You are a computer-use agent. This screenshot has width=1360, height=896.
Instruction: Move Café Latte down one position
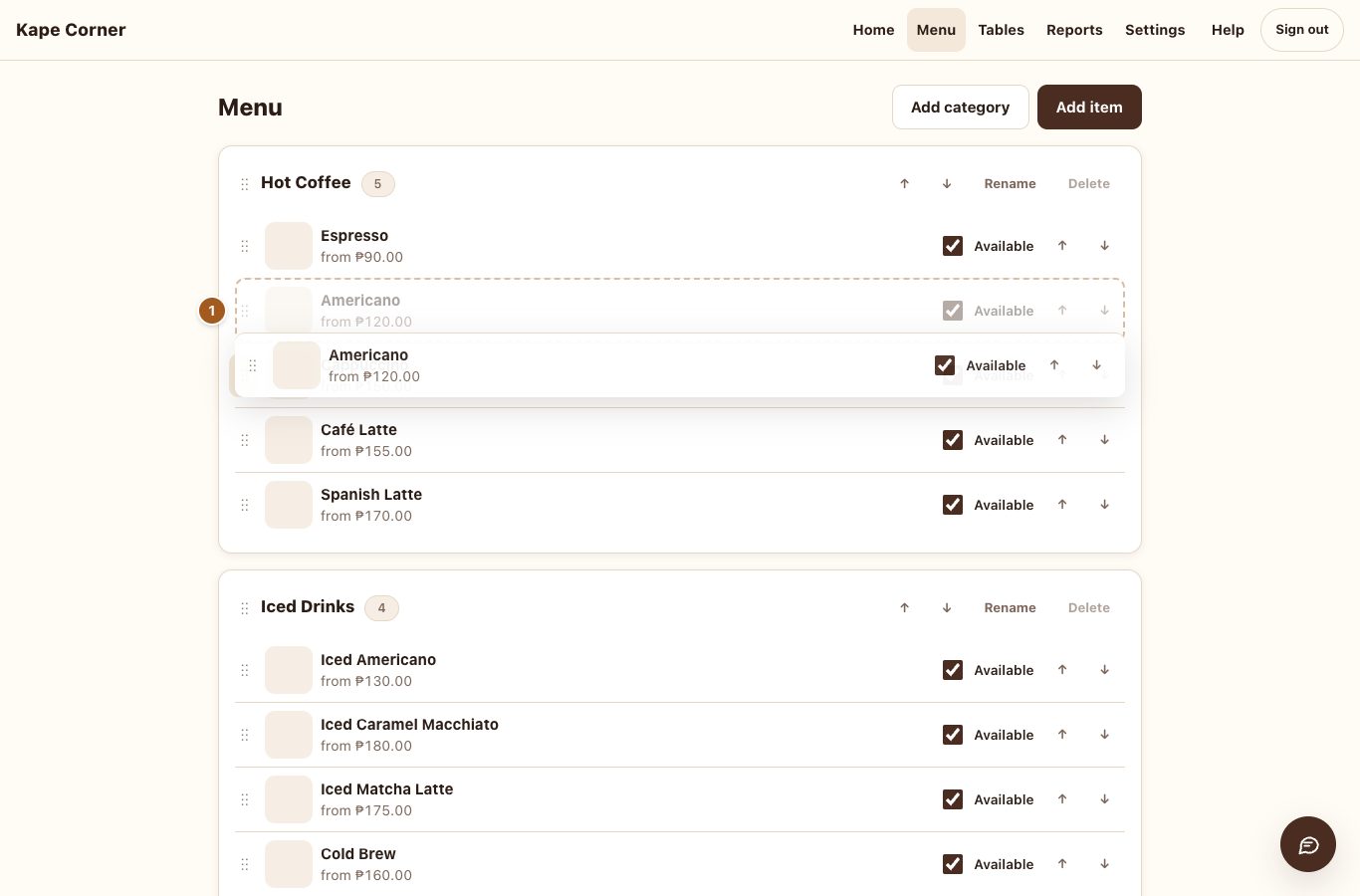(x=1105, y=440)
